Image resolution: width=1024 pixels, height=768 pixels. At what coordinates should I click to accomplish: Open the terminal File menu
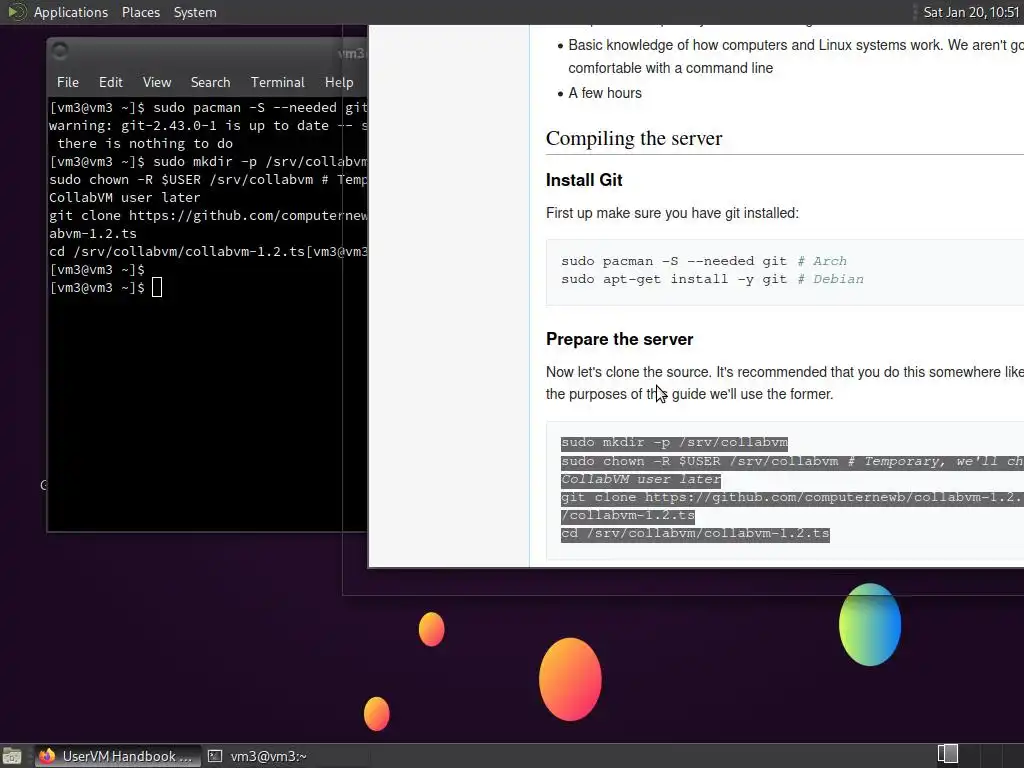pos(67,82)
